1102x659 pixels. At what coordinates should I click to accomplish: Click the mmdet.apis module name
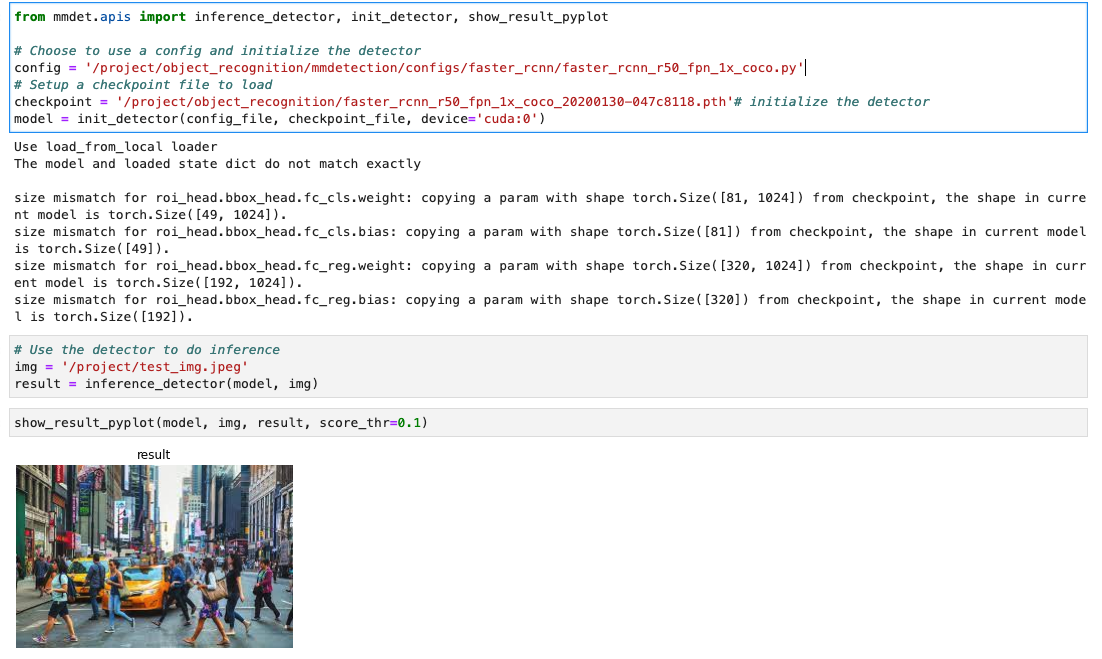coord(91,17)
